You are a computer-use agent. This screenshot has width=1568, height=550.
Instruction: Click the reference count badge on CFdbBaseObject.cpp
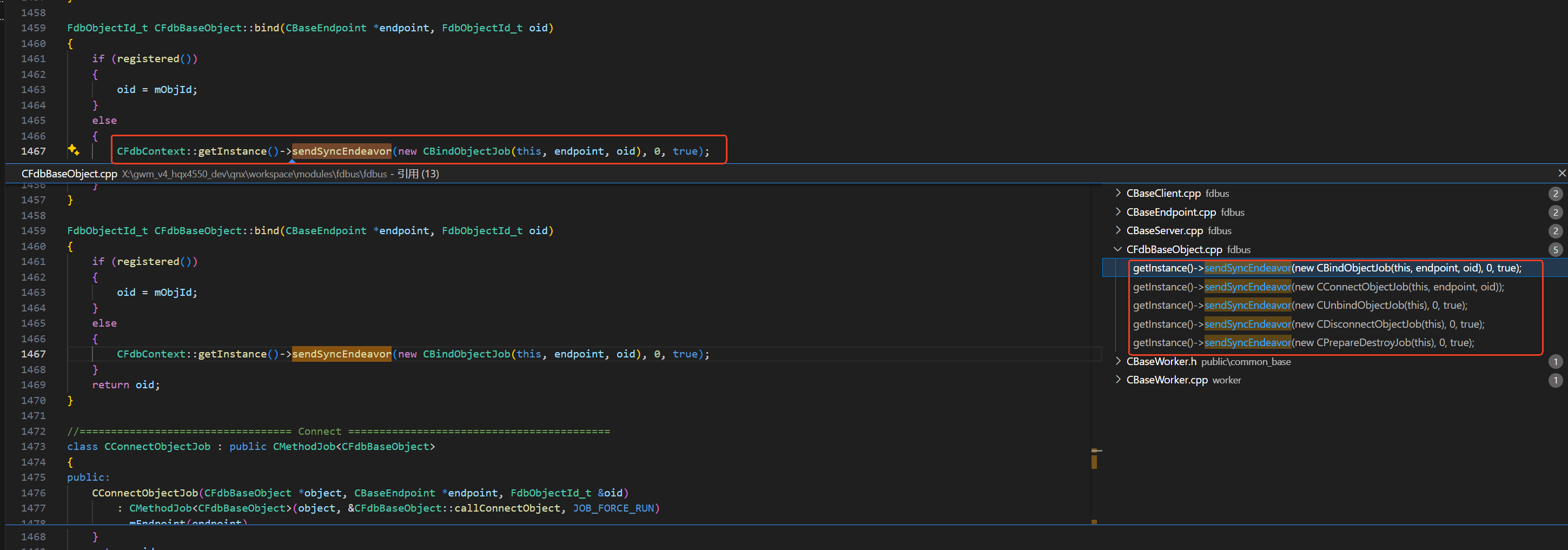pyautogui.click(x=1556, y=249)
